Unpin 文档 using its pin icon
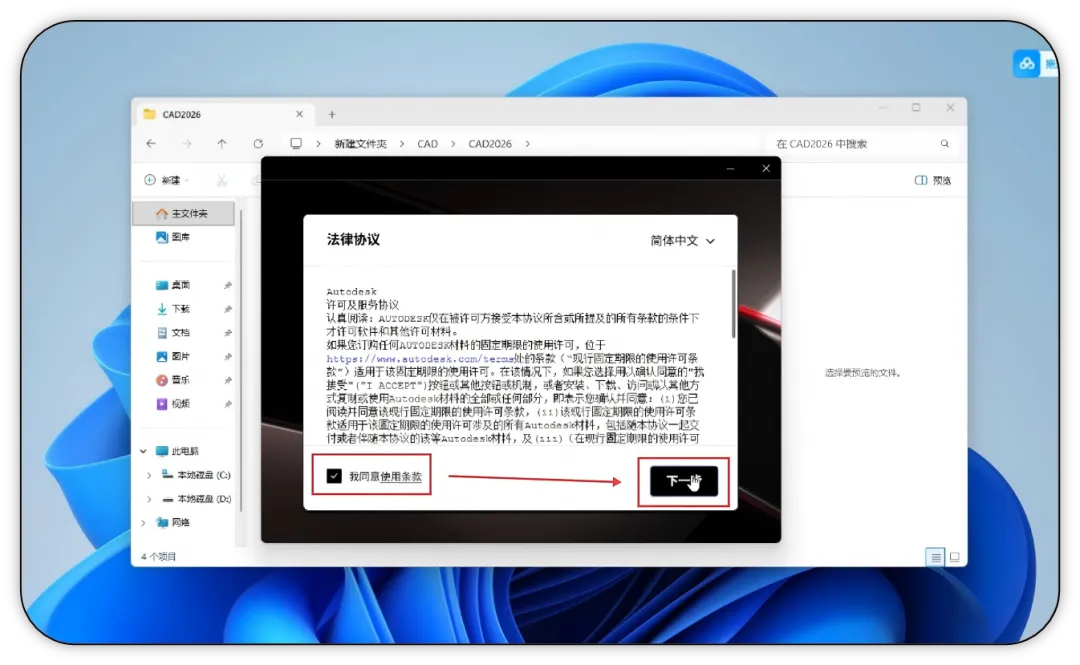The height and width of the screenshot is (665, 1080). coord(228,333)
